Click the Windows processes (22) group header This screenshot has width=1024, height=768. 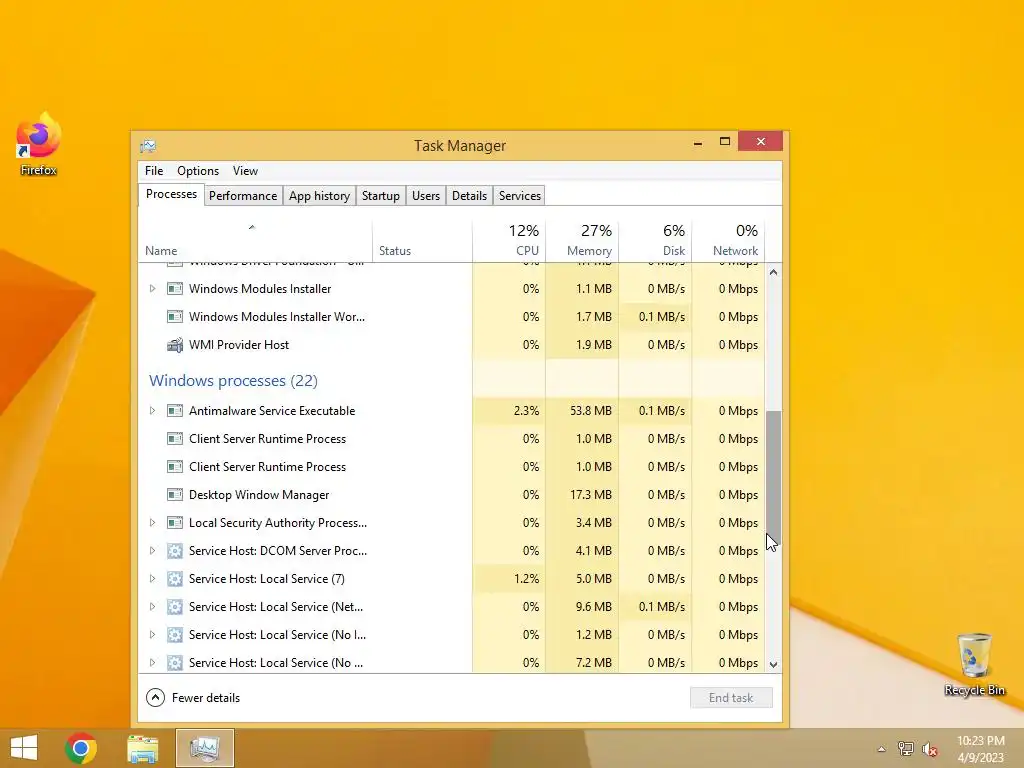pyautogui.click(x=233, y=381)
